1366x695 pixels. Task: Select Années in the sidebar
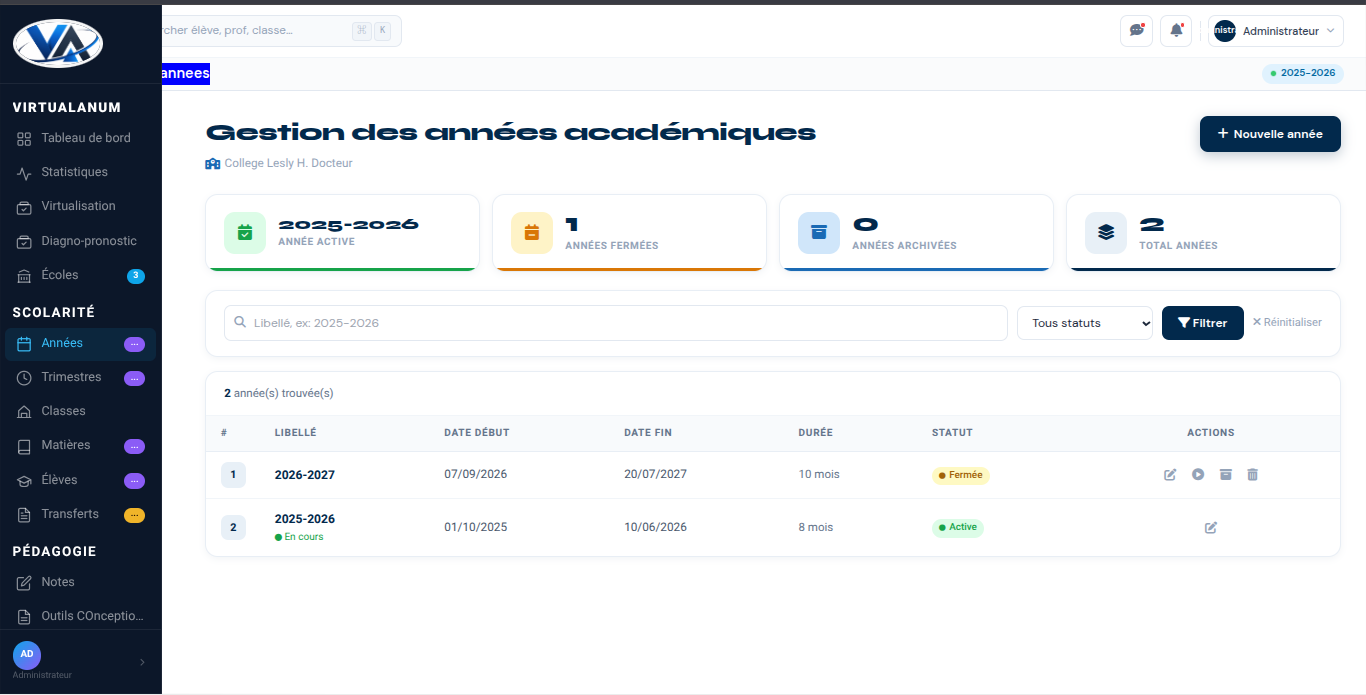[x=81, y=343]
